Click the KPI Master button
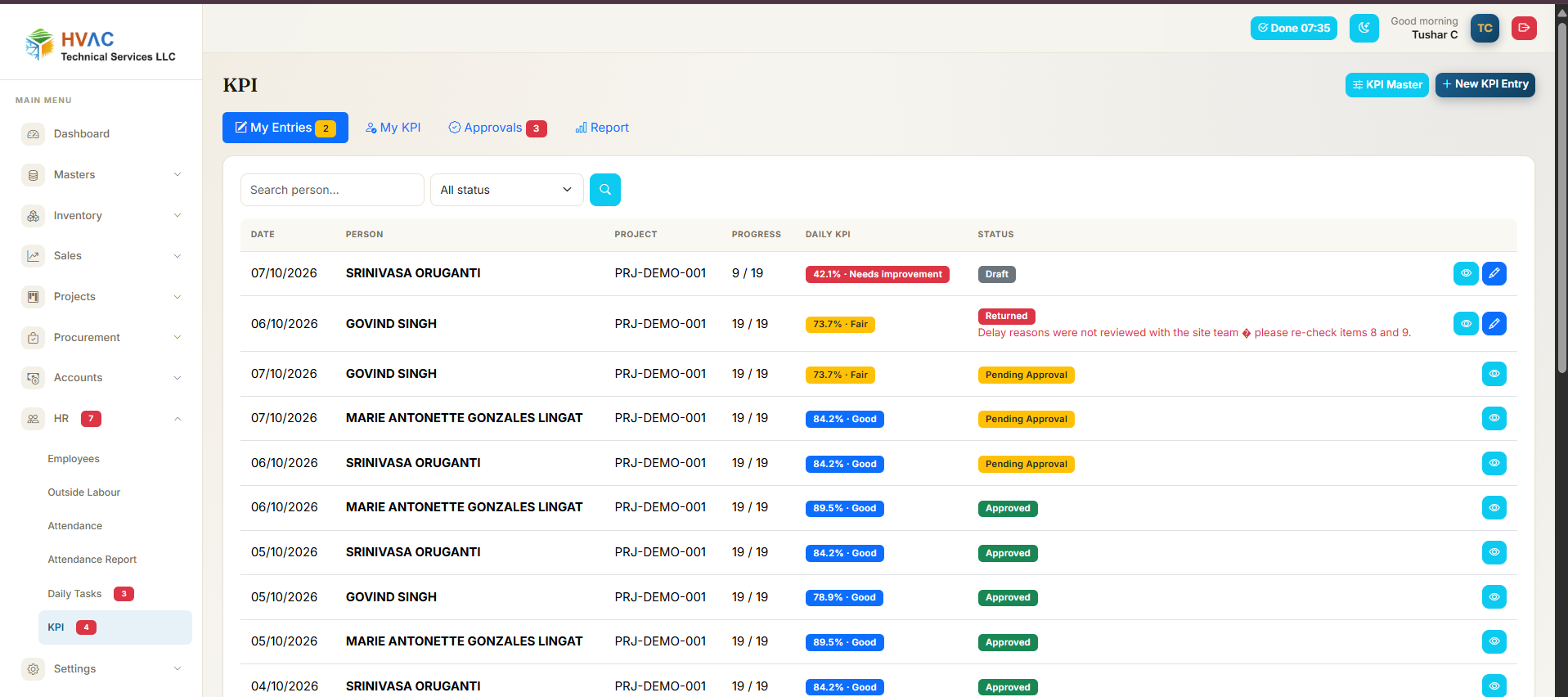 (x=1387, y=85)
